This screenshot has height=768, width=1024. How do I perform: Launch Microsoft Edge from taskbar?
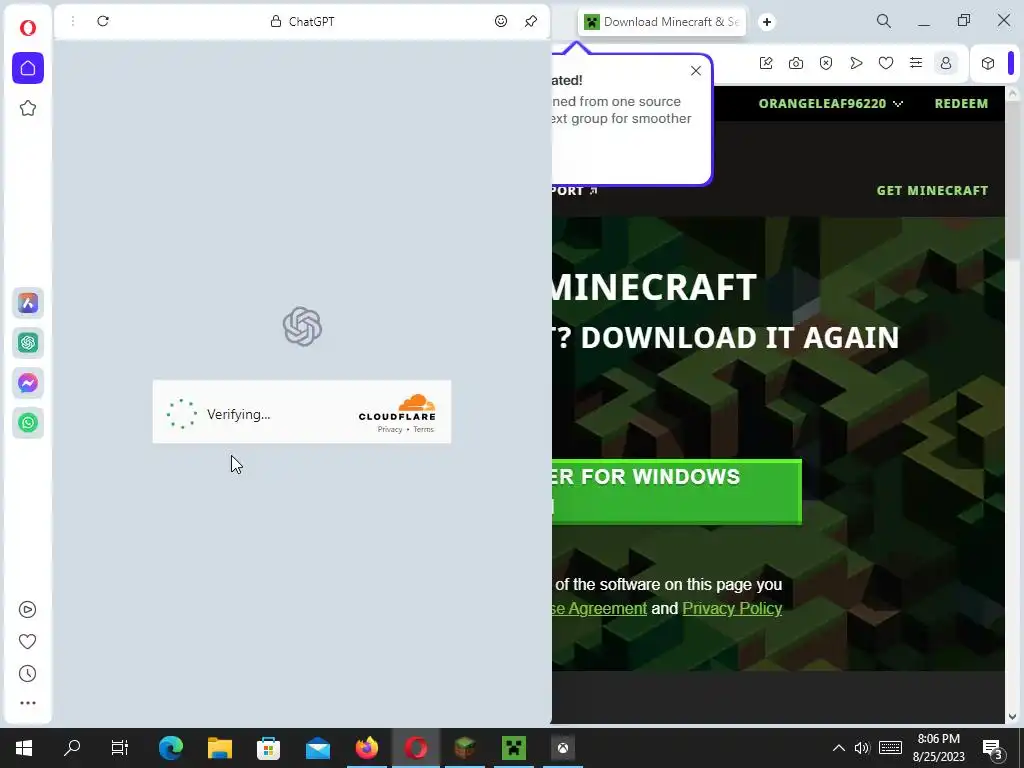click(171, 748)
